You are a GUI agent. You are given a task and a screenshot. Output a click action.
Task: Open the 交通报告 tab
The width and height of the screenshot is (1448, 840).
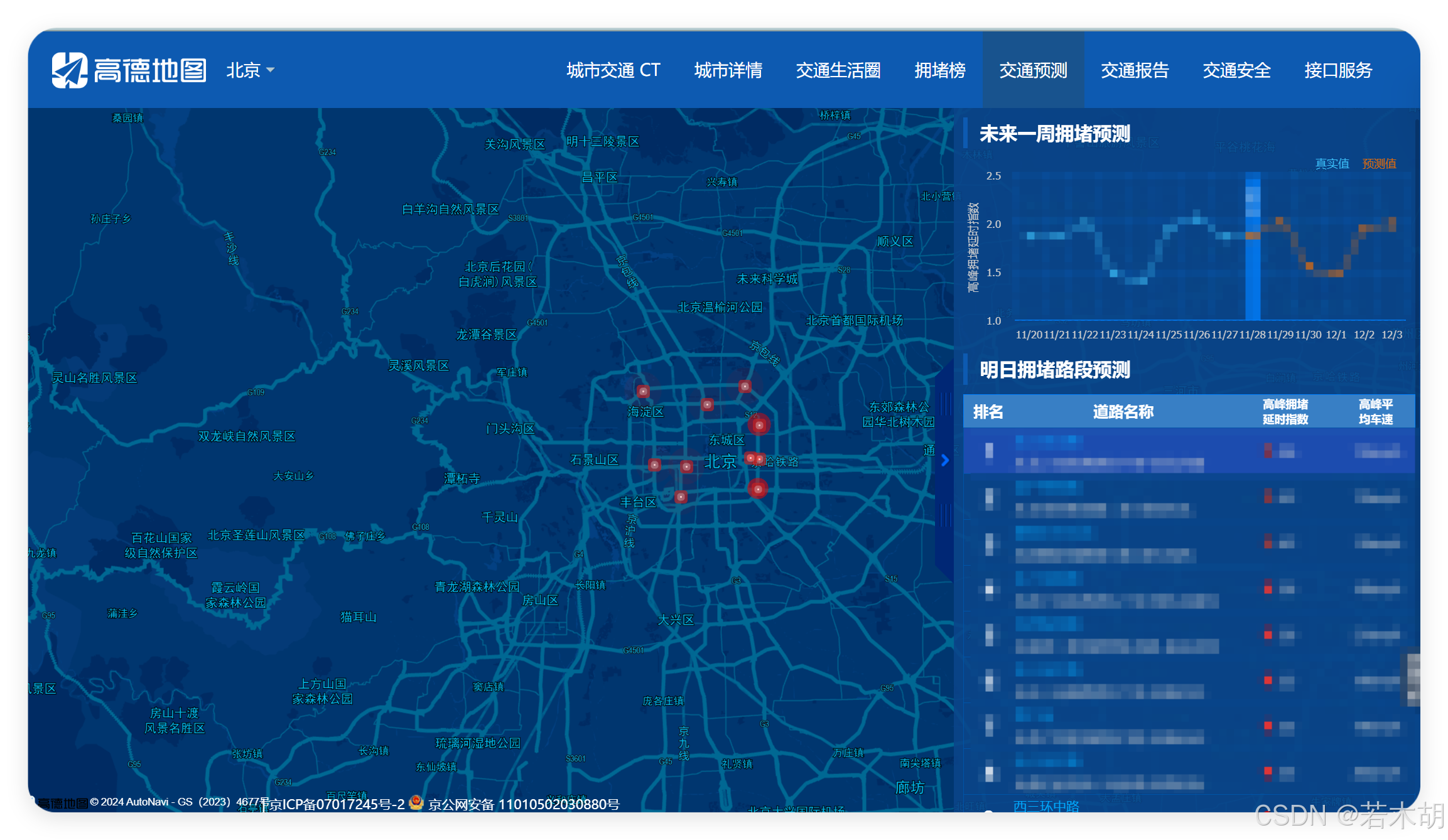1135,70
